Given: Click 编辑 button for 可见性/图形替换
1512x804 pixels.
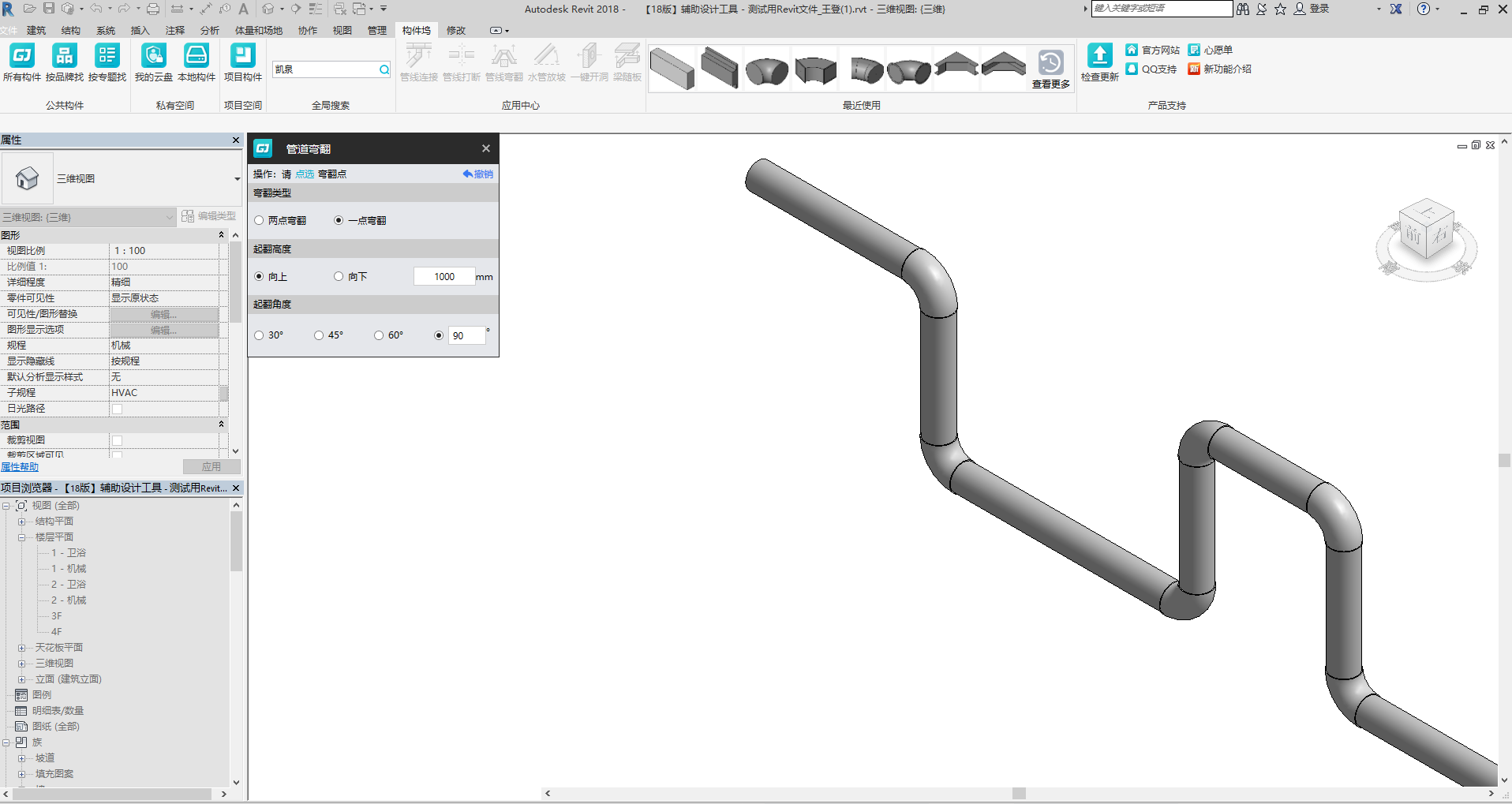Looking at the screenshot, I should (164, 314).
